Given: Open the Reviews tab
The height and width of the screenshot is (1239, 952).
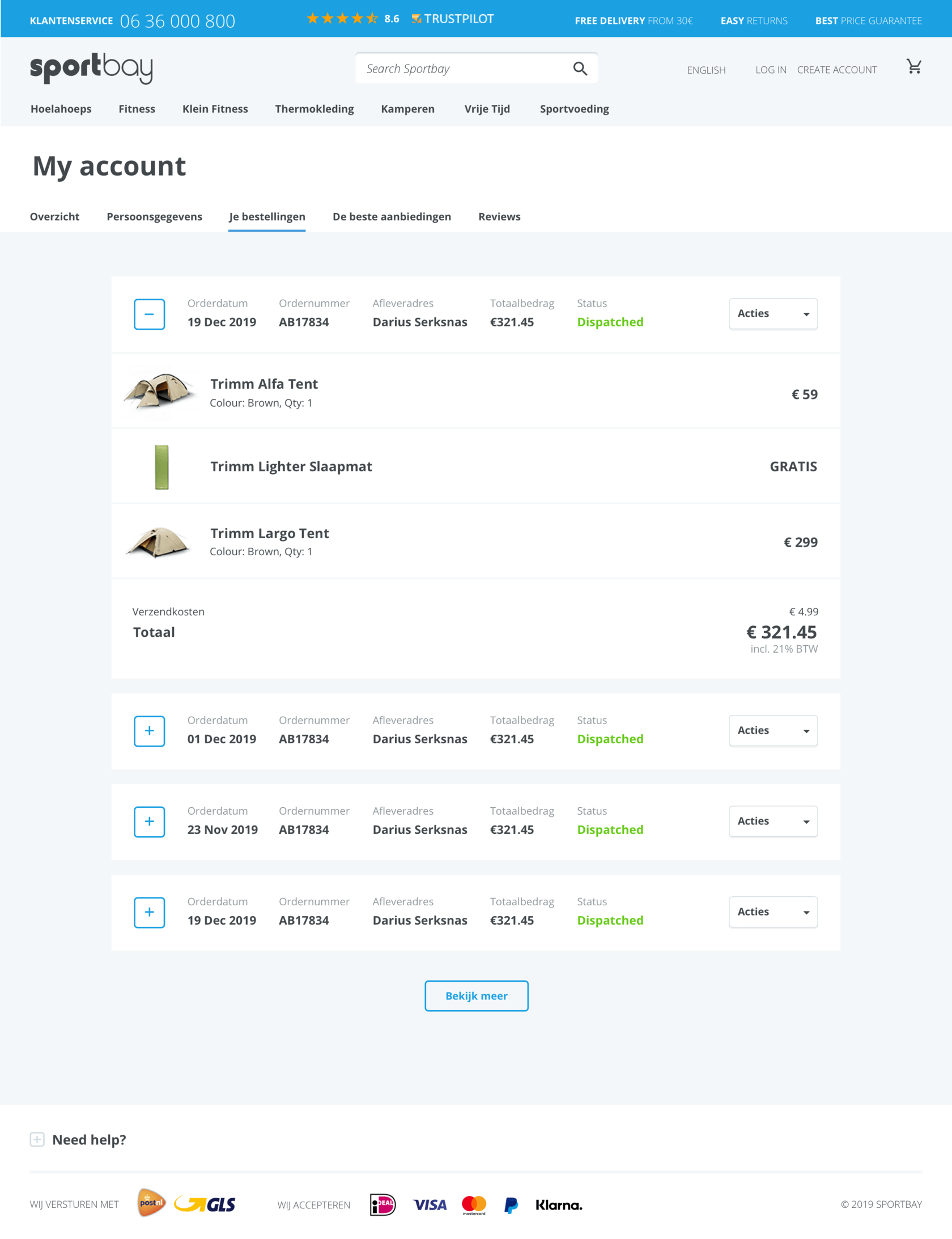Looking at the screenshot, I should click(499, 216).
